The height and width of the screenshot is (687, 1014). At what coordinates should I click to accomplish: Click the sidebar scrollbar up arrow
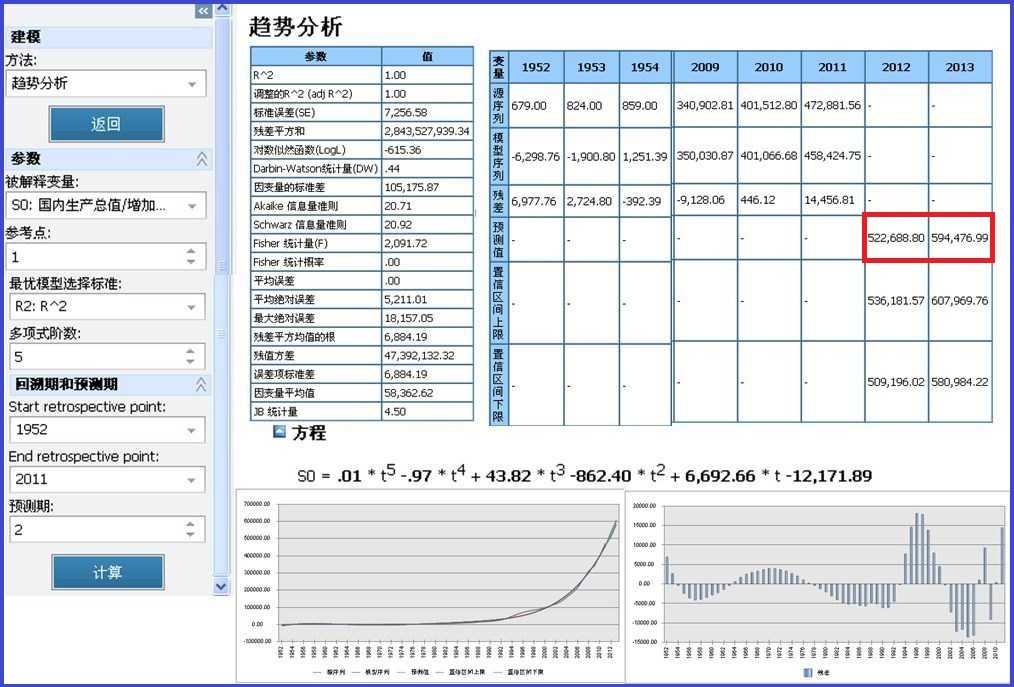(221, 9)
